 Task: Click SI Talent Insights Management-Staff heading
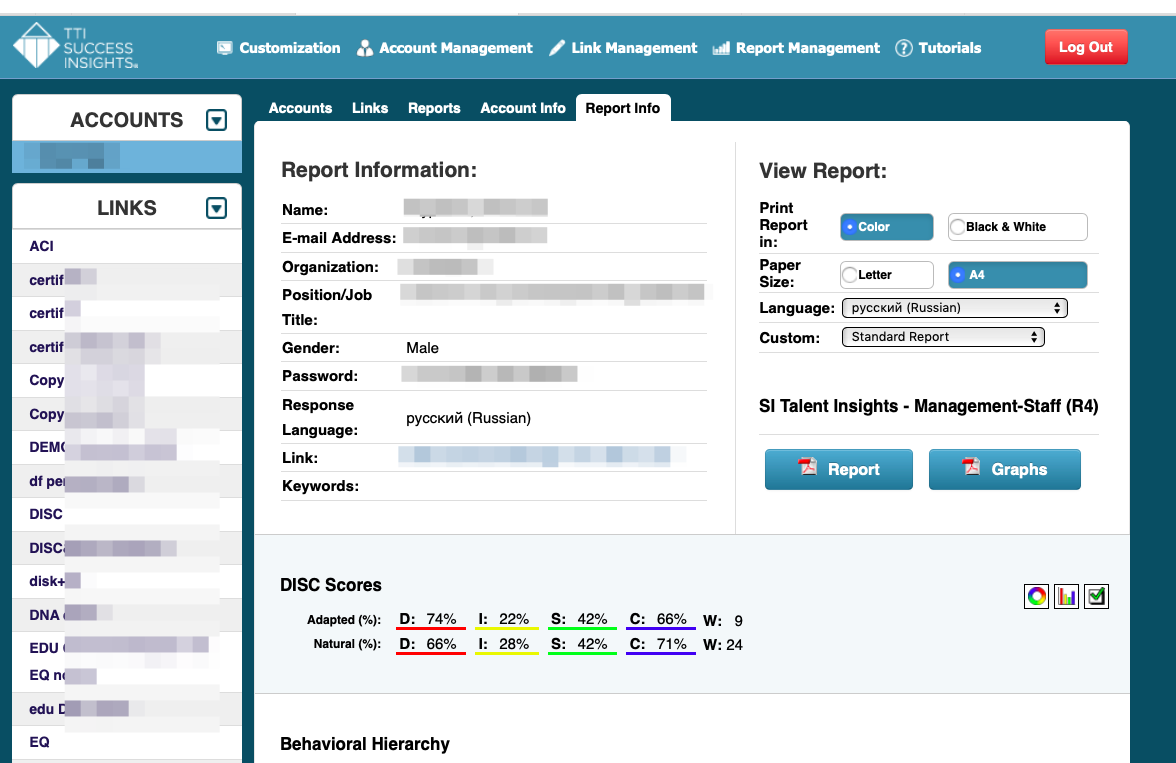coord(928,406)
